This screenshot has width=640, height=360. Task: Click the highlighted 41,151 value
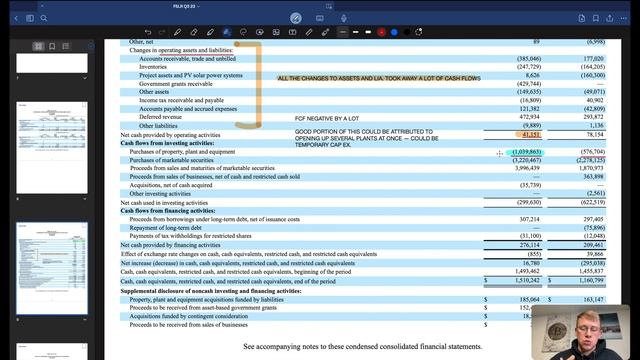pos(530,134)
